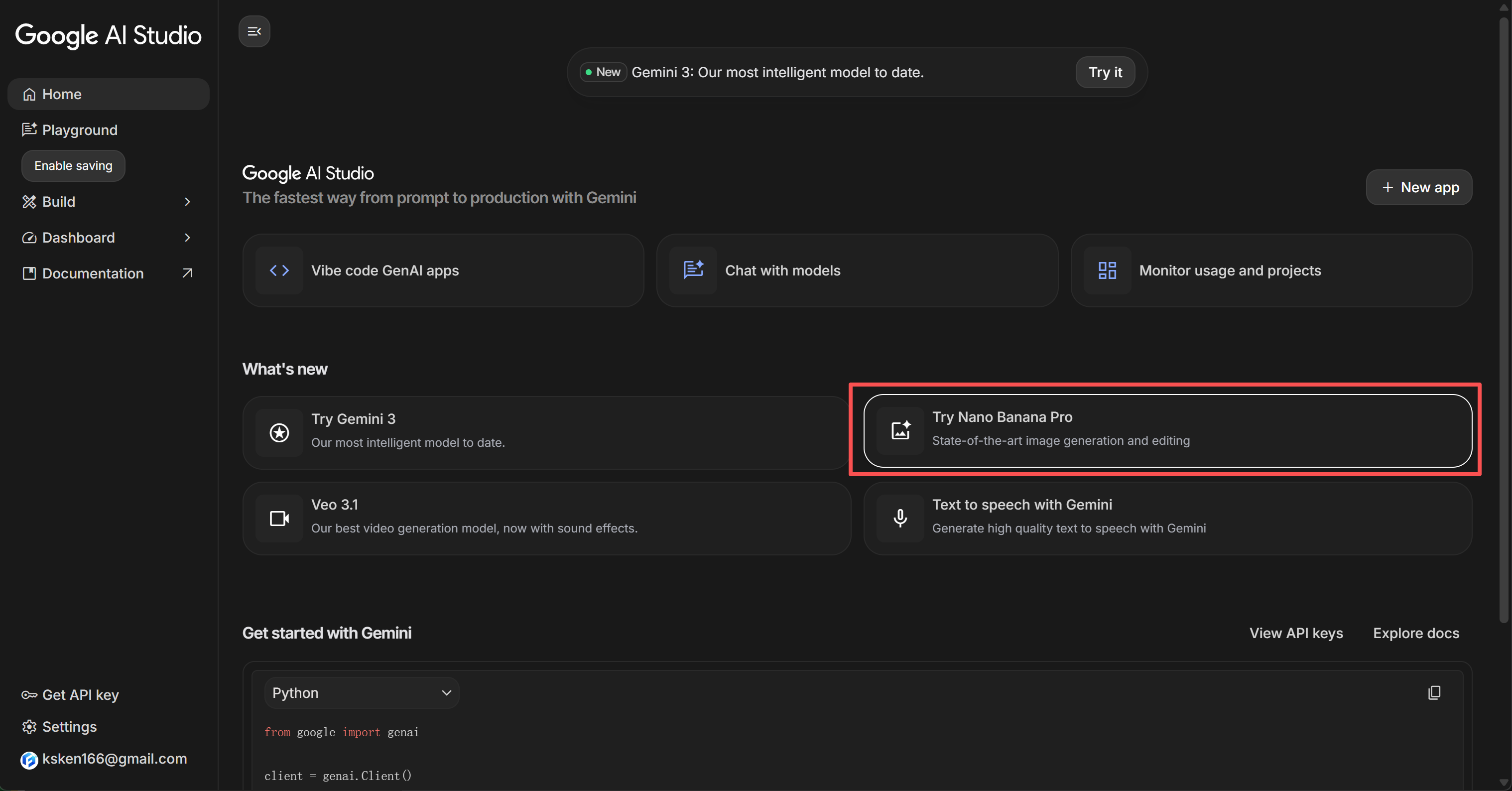Collapse the sidebar with the toggle icon

click(254, 31)
